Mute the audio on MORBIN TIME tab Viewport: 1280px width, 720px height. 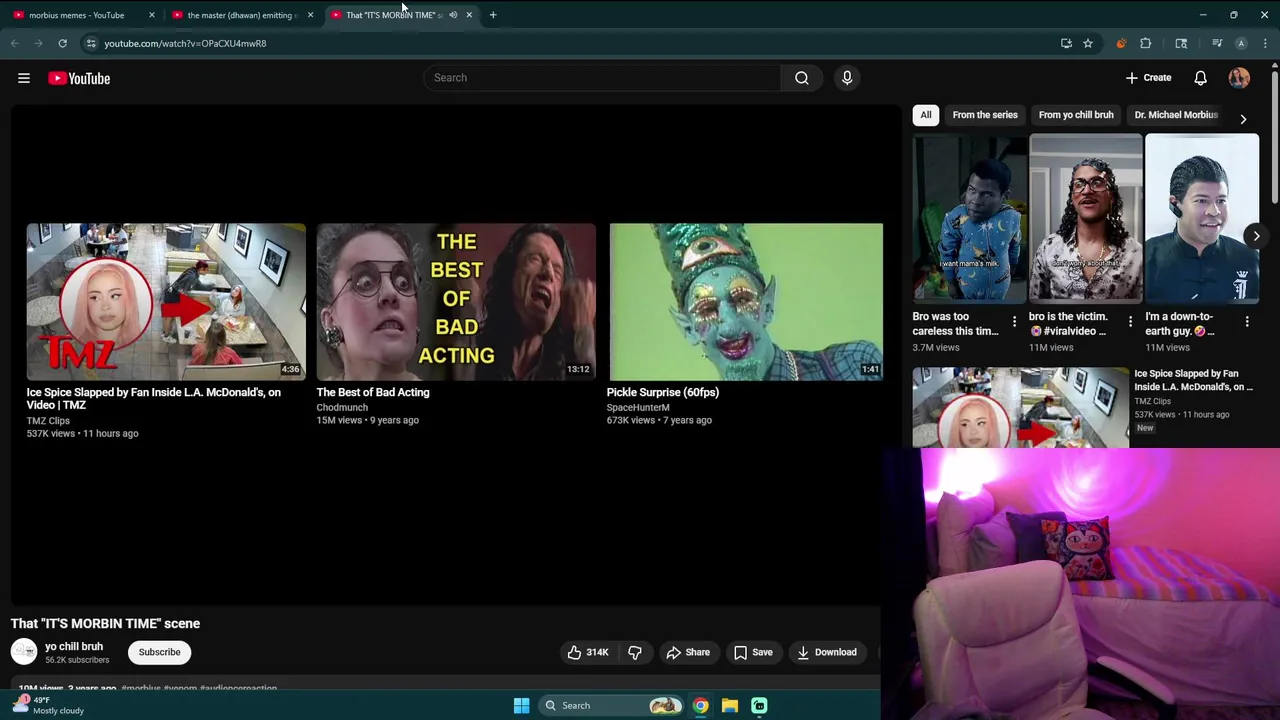pos(453,15)
